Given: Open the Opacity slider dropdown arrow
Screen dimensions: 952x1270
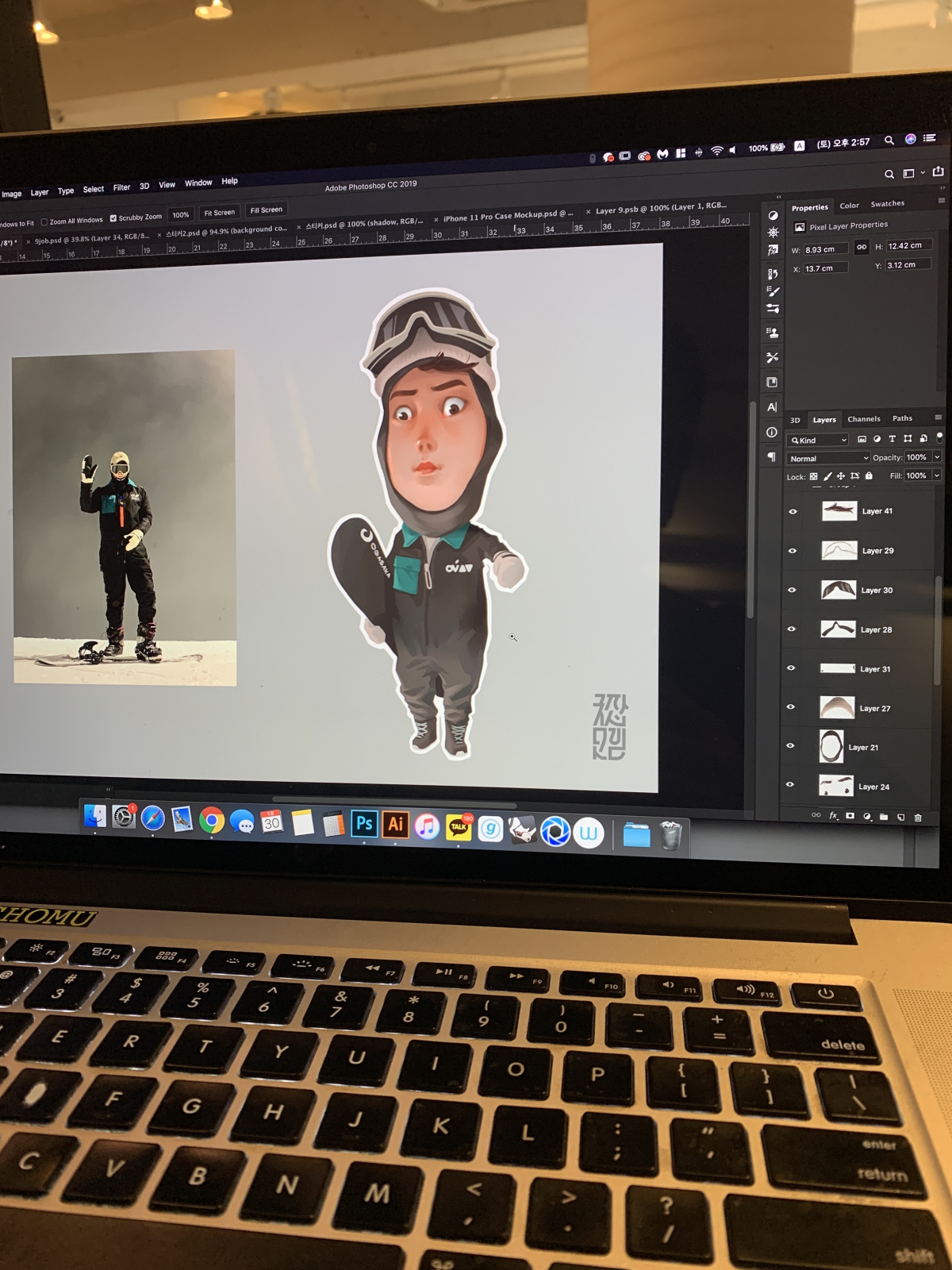Looking at the screenshot, I should [x=937, y=456].
